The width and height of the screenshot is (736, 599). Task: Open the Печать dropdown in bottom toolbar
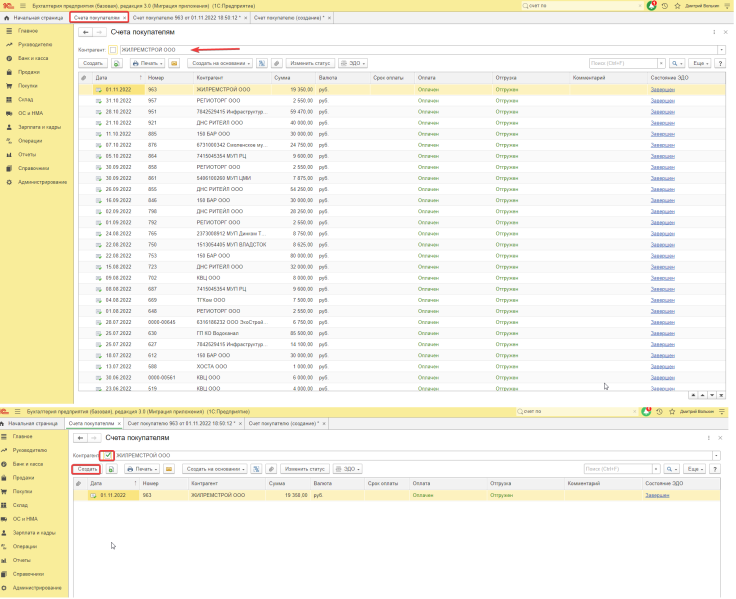tap(142, 469)
